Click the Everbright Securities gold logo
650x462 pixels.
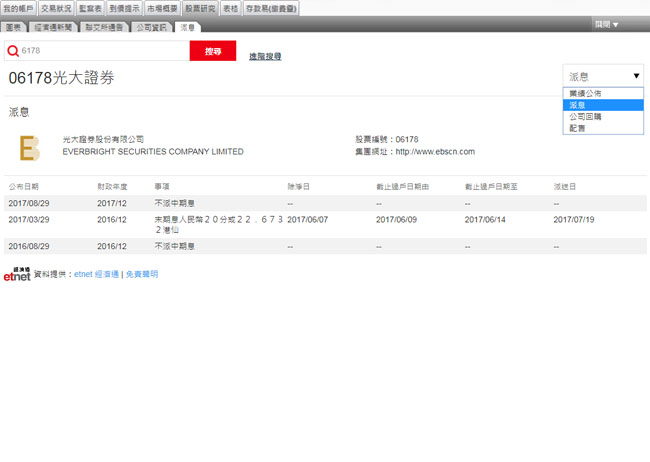(30, 148)
